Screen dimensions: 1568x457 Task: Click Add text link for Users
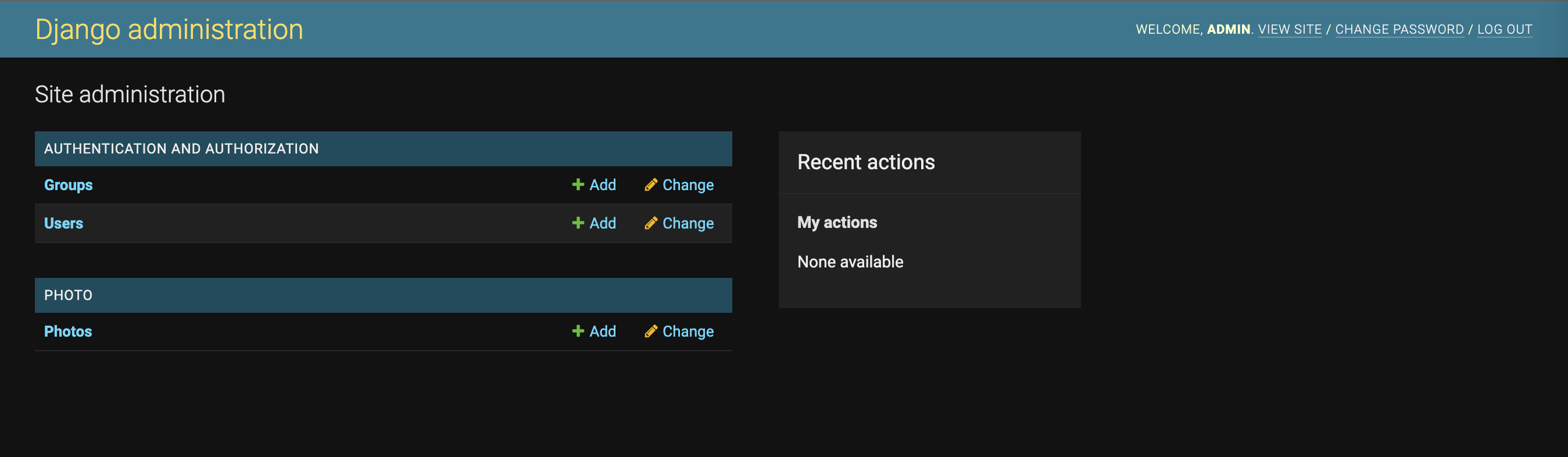point(603,223)
